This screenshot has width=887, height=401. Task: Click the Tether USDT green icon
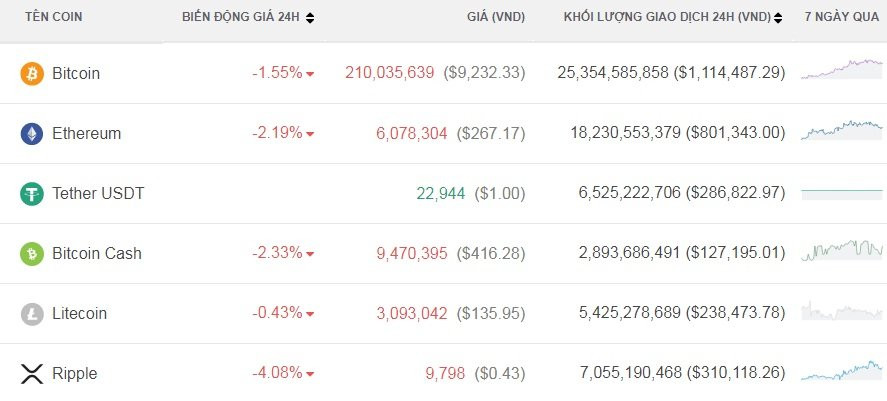[32, 193]
